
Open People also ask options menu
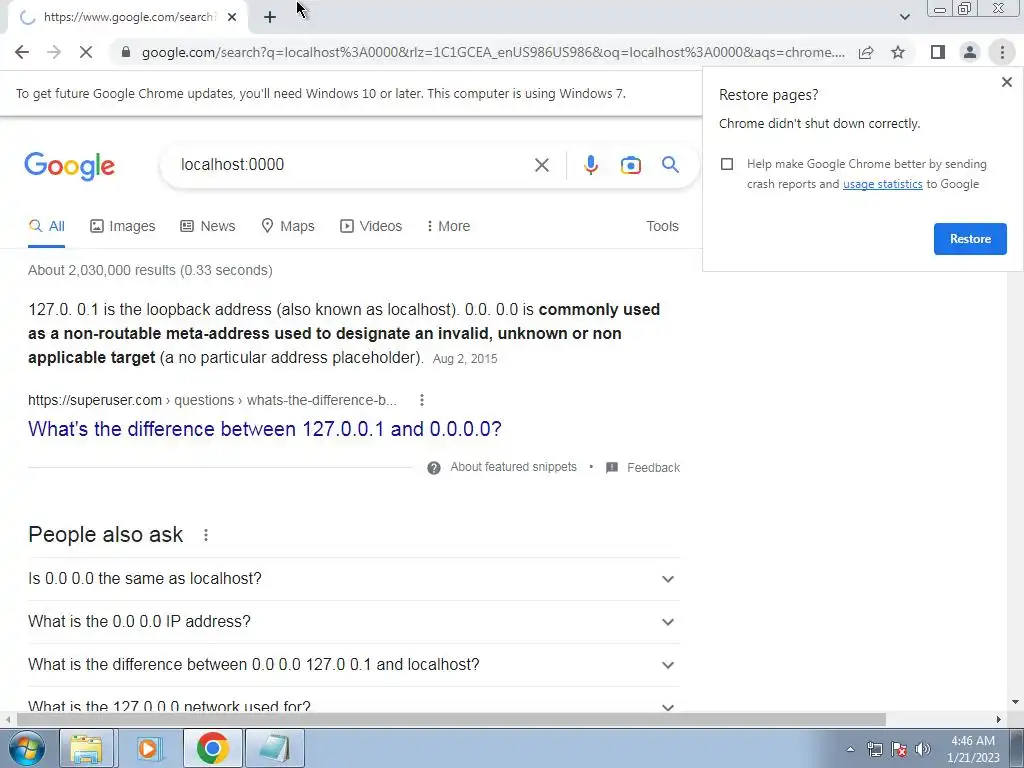pos(206,535)
